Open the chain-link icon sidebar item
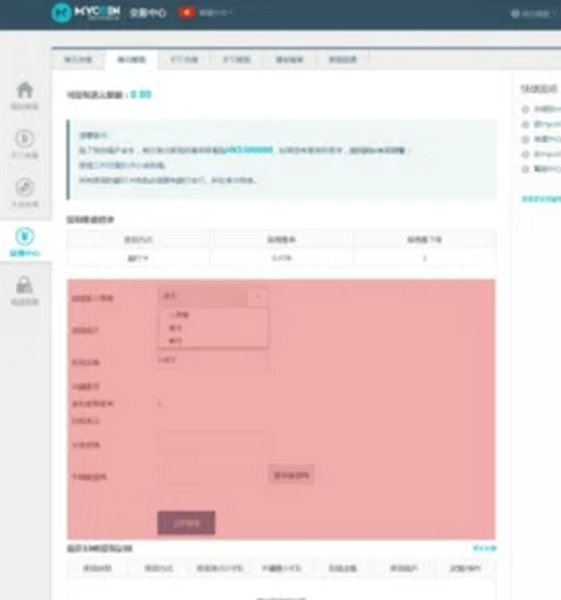Screen dimensions: 561x600 [x=25, y=187]
